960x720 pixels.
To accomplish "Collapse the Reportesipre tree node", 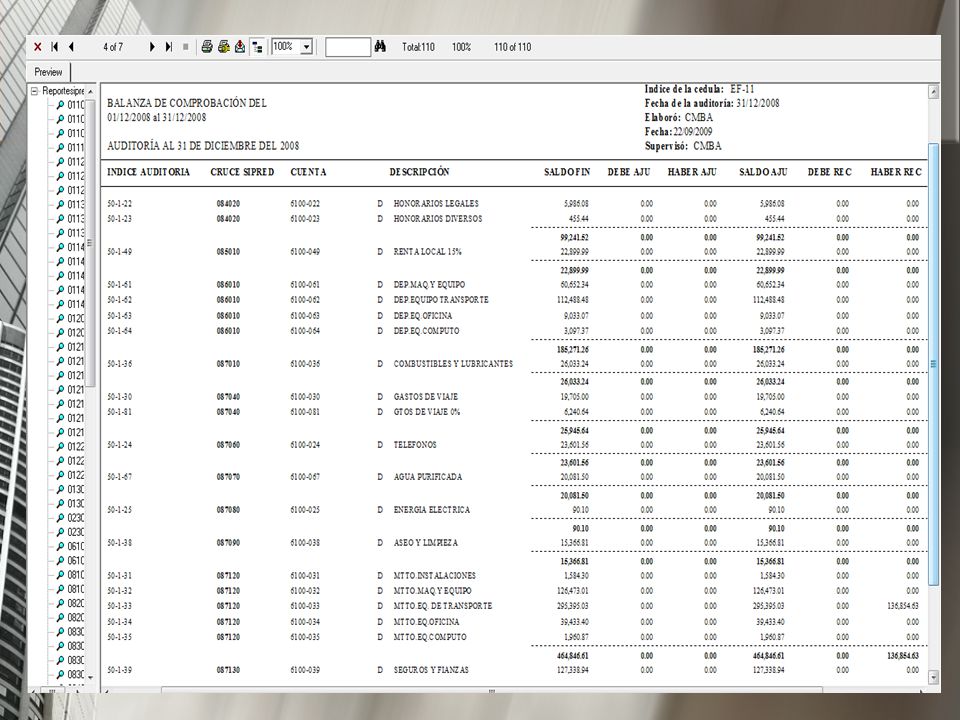I will pos(34,91).
